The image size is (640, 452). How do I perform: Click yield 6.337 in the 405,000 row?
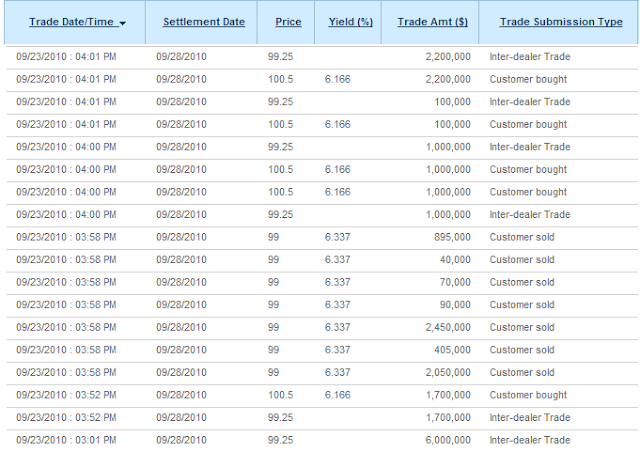[x=338, y=350]
